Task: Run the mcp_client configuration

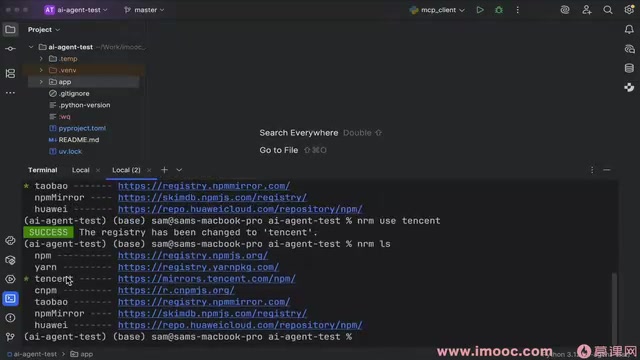Action: coord(480,10)
